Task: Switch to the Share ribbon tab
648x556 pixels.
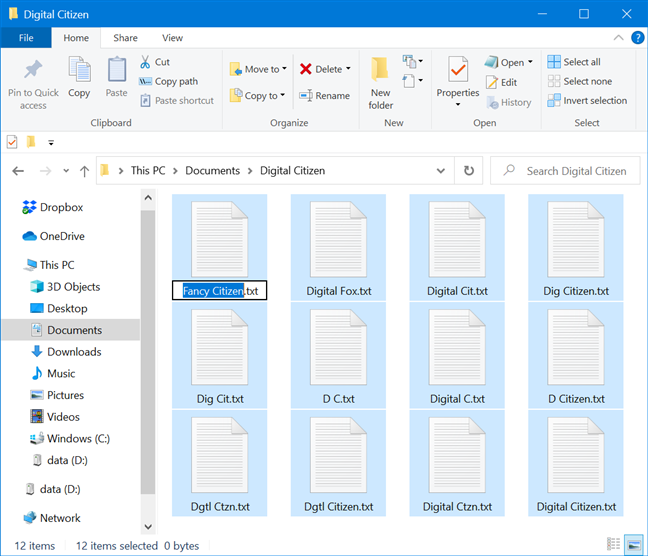Action: (x=125, y=38)
